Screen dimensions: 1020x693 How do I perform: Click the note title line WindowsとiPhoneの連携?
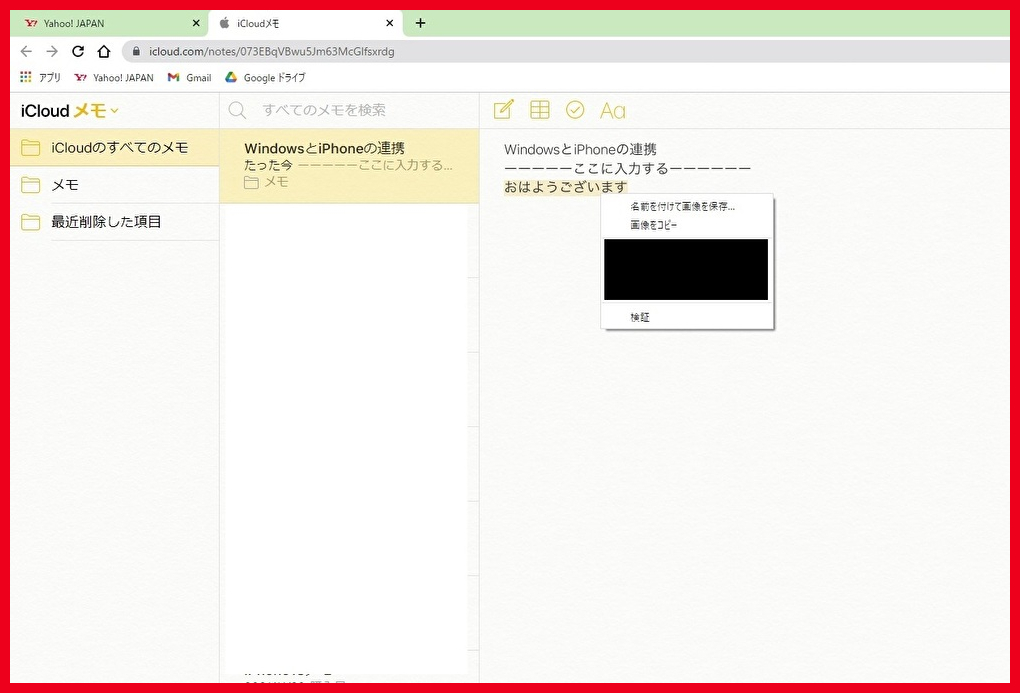pyautogui.click(x=580, y=149)
